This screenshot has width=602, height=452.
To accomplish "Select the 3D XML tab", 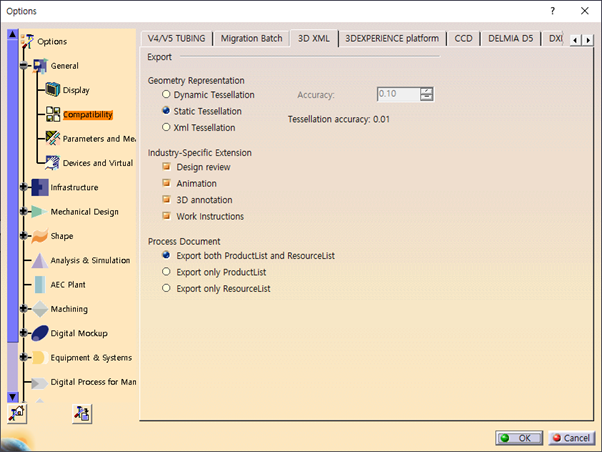I will [314, 38].
